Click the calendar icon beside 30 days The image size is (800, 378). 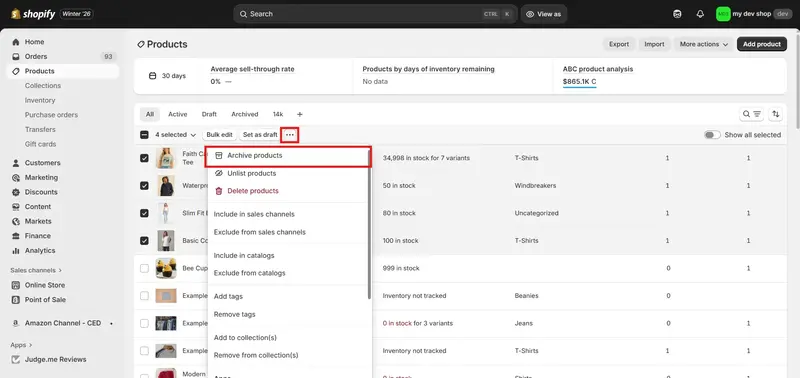[x=152, y=76]
